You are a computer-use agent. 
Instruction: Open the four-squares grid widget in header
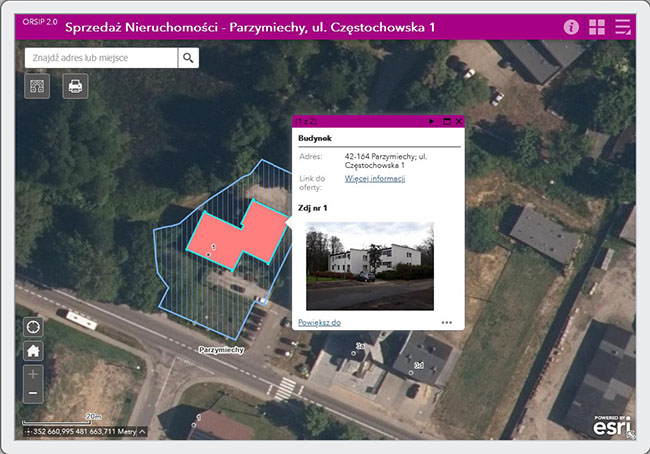tap(597, 27)
